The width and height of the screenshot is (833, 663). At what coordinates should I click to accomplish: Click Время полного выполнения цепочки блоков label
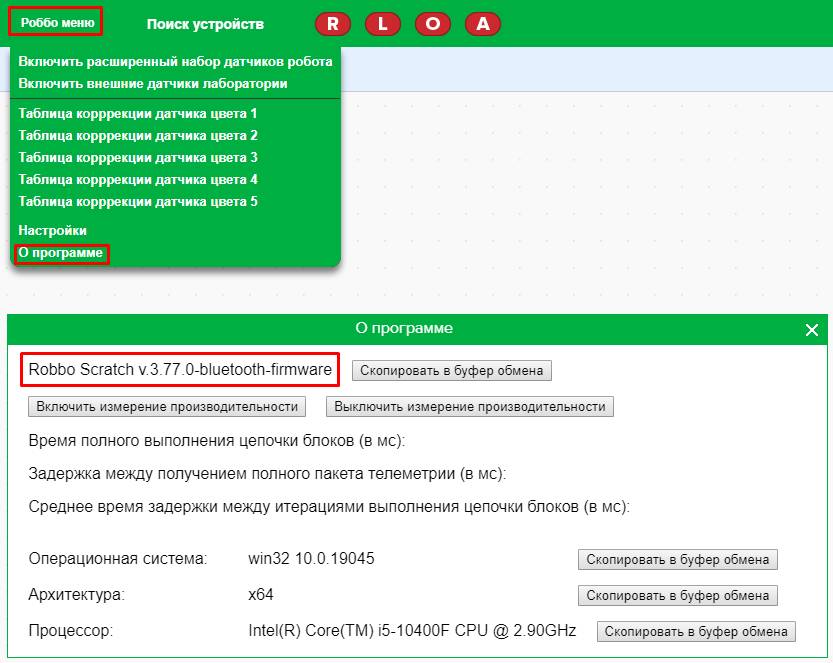pyautogui.click(x=216, y=440)
